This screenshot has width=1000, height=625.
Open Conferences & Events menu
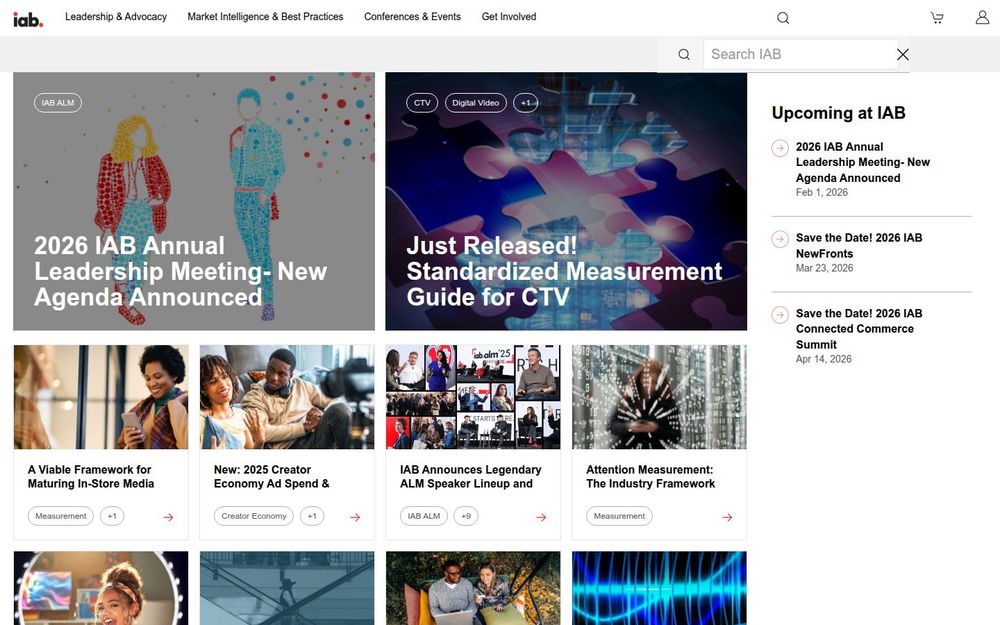point(413,17)
